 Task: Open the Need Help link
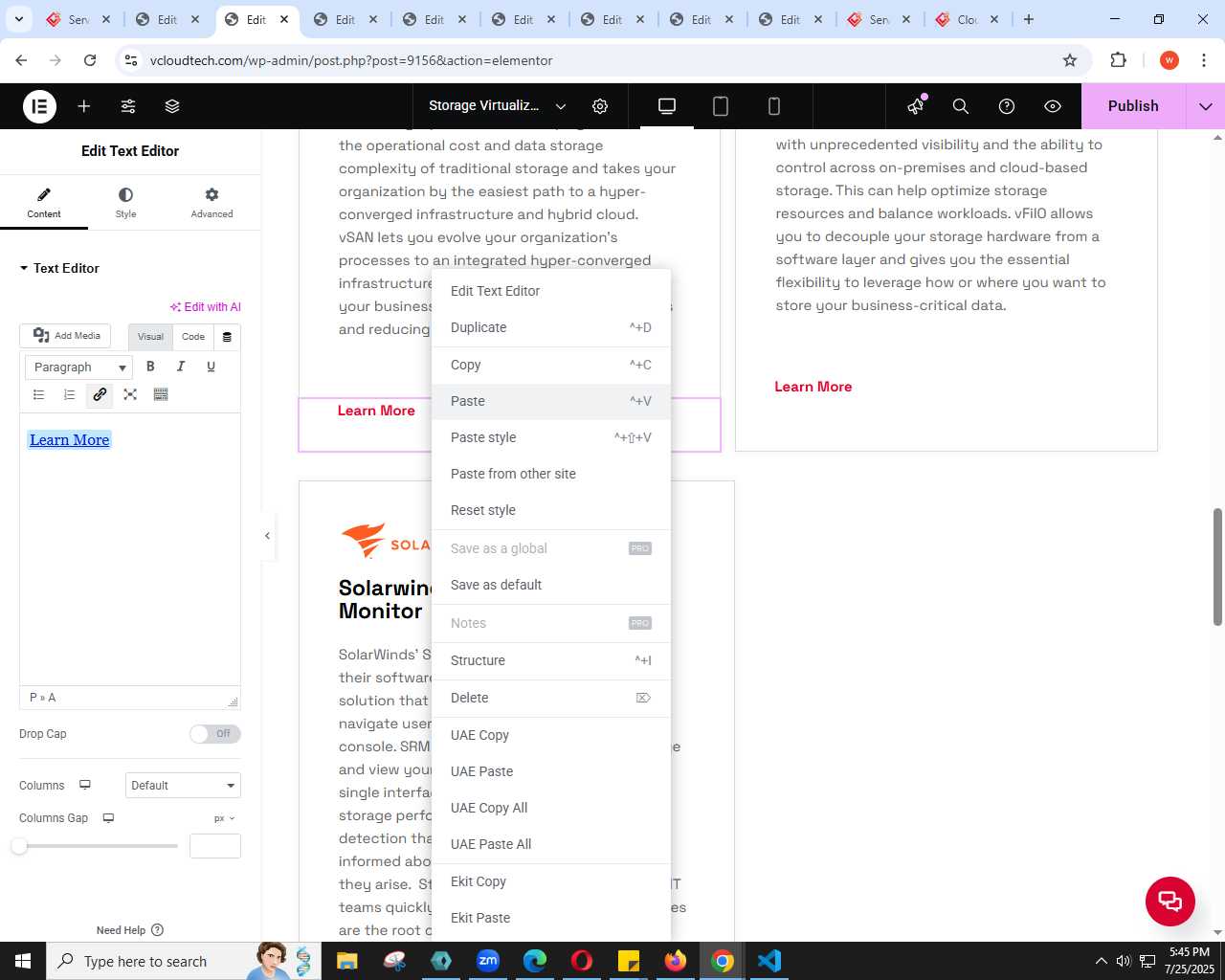coord(130,930)
